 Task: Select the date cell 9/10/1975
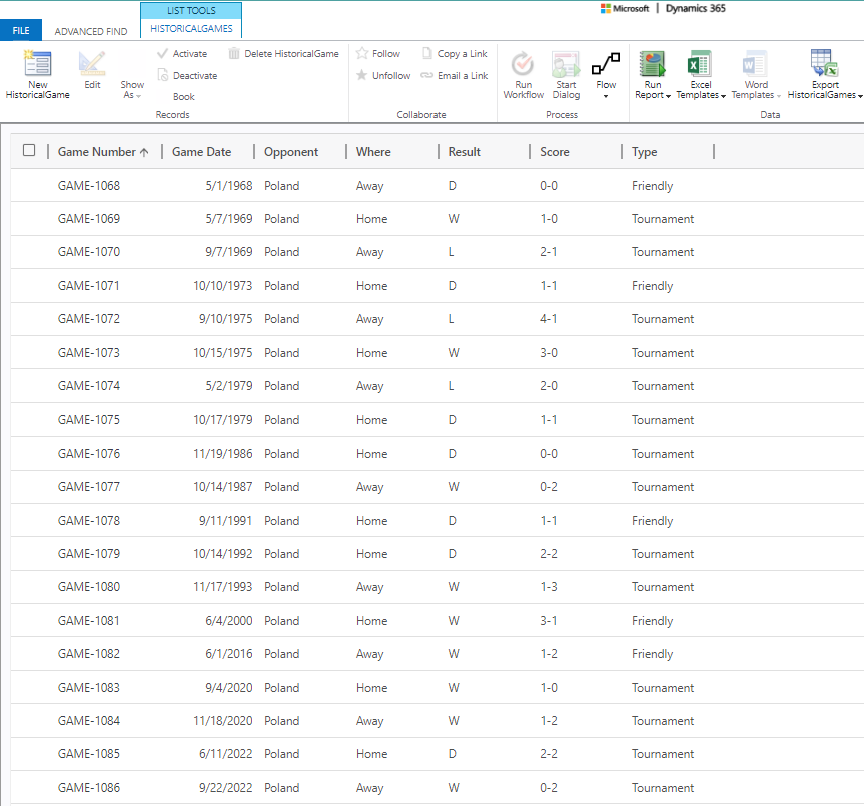click(225, 318)
